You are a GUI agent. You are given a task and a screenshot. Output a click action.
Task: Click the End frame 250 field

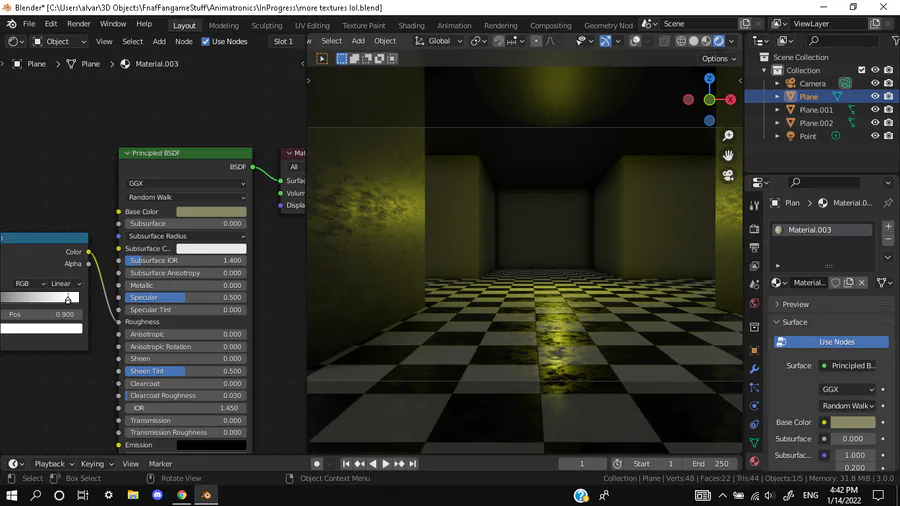[710, 464]
